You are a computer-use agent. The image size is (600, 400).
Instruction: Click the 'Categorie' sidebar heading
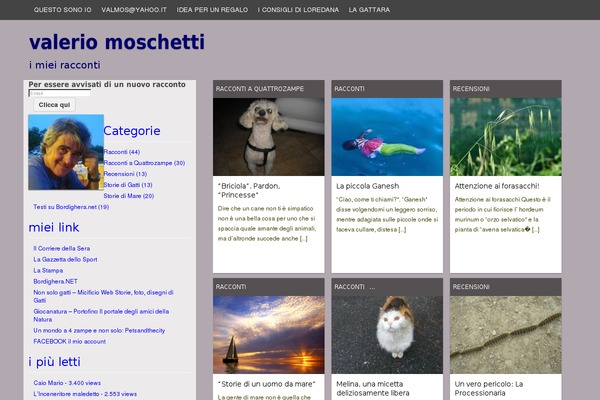point(132,131)
